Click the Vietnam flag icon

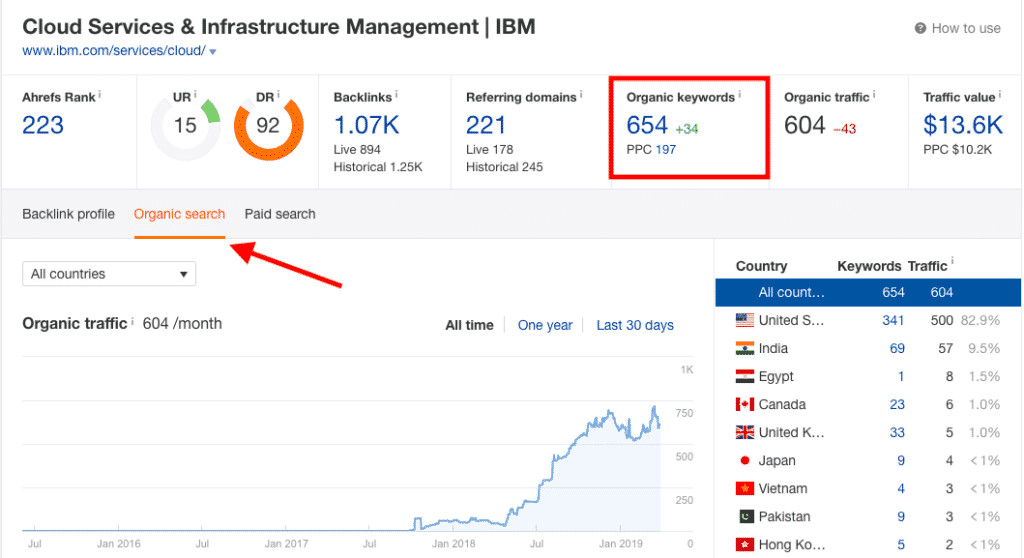744,489
